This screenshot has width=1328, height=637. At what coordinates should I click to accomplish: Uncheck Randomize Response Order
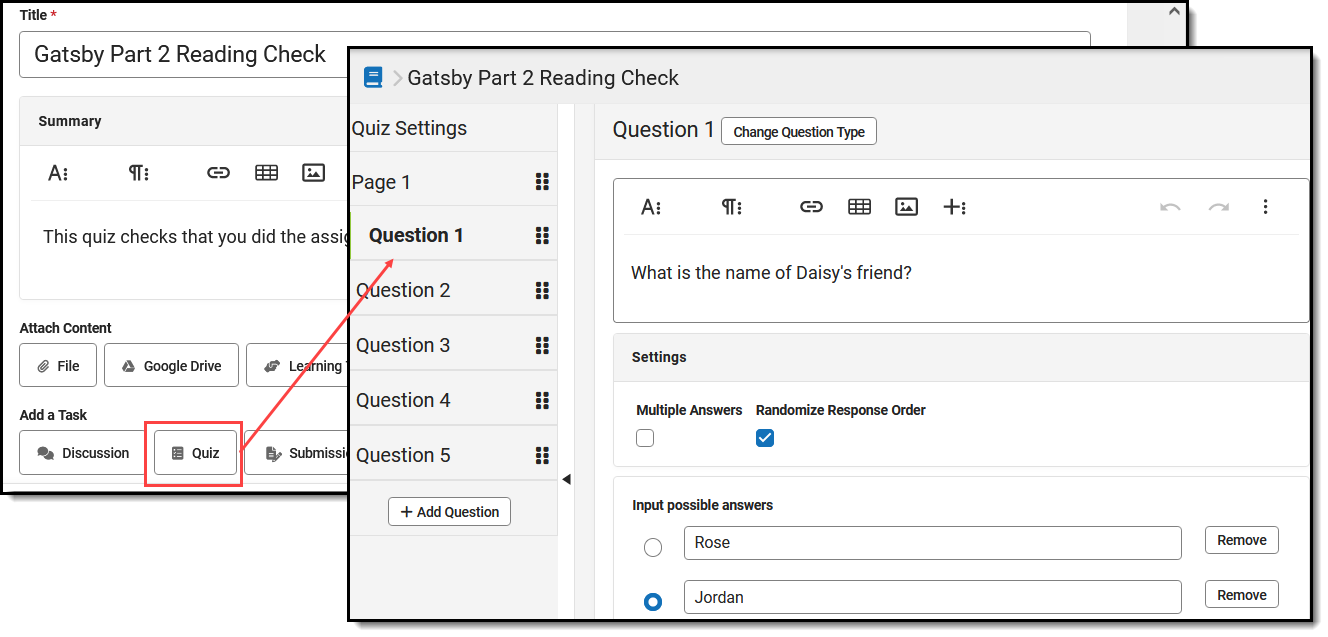765,438
